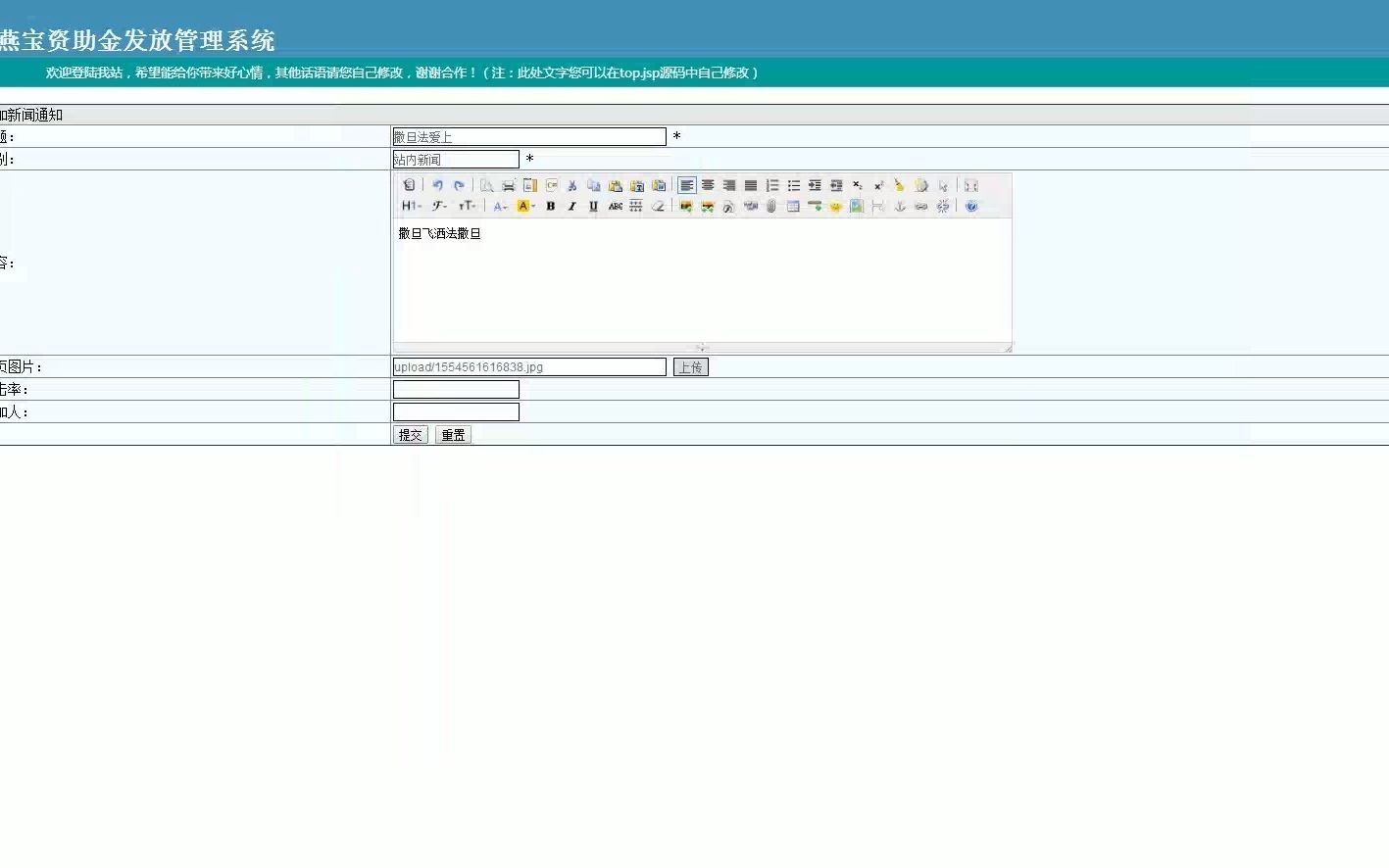Image resolution: width=1389 pixels, height=868 pixels.
Task: Insert an anchor via the anchor icon
Action: [x=900, y=206]
